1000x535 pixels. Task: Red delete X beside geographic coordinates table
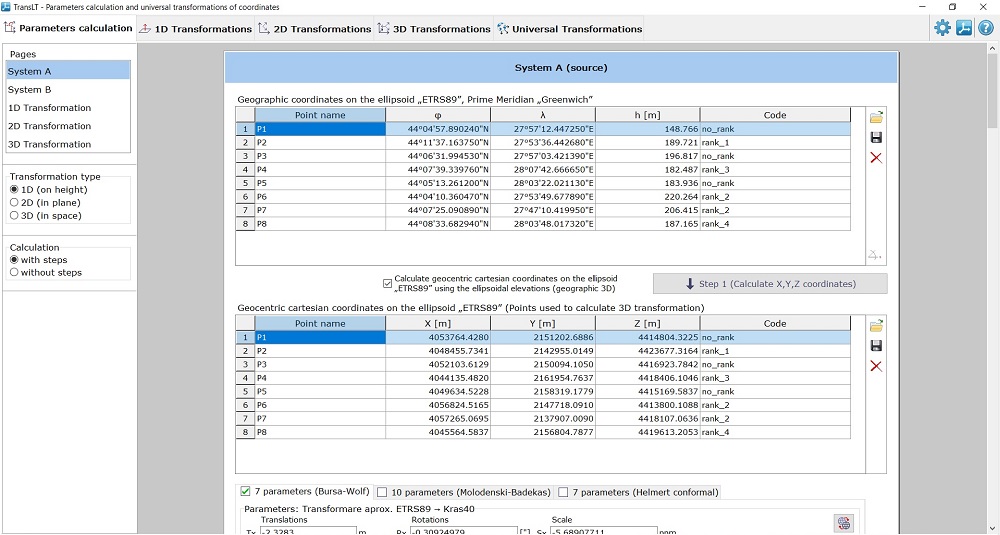[x=876, y=158]
